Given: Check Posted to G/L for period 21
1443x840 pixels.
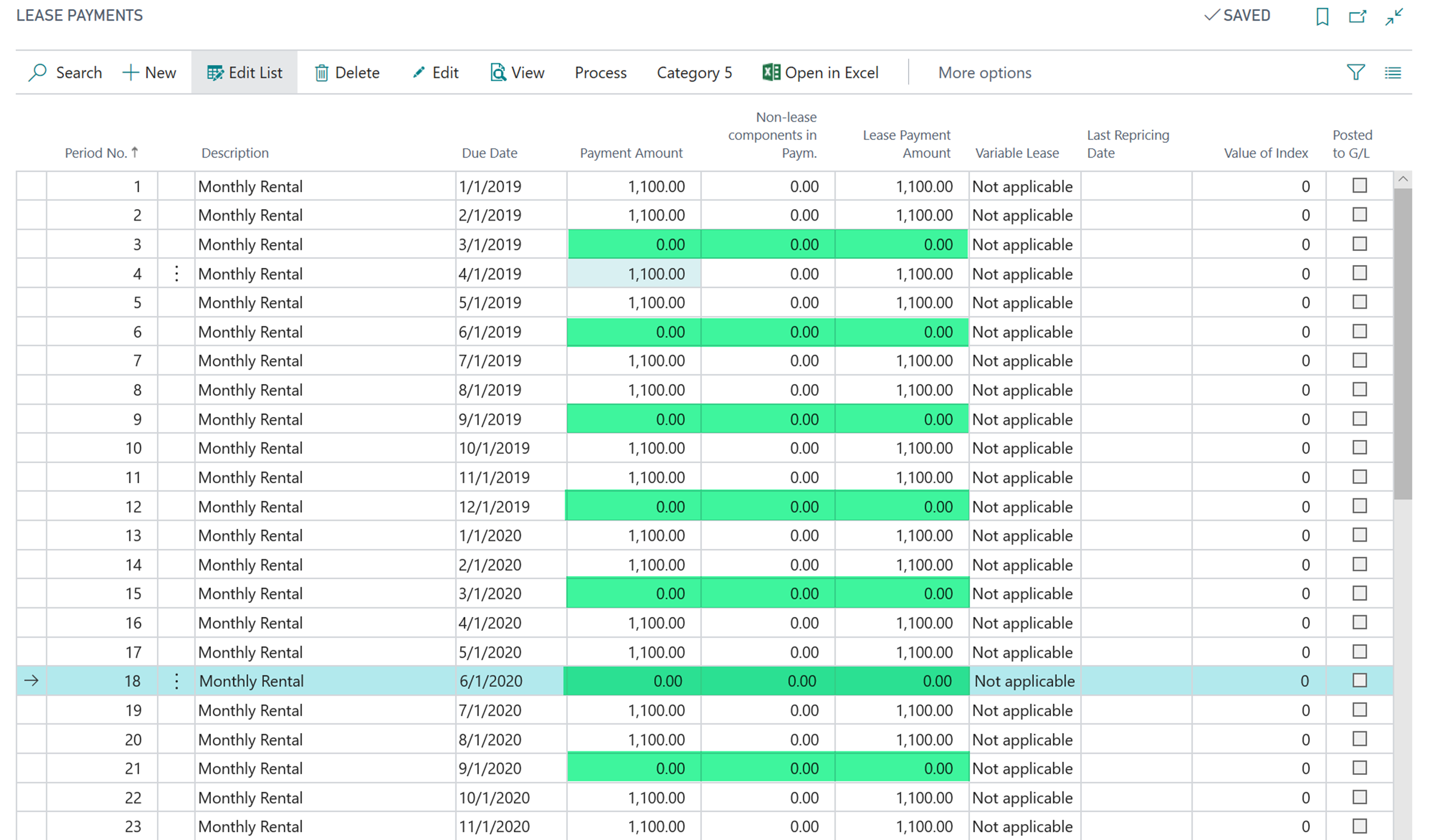Looking at the screenshot, I should (1360, 768).
